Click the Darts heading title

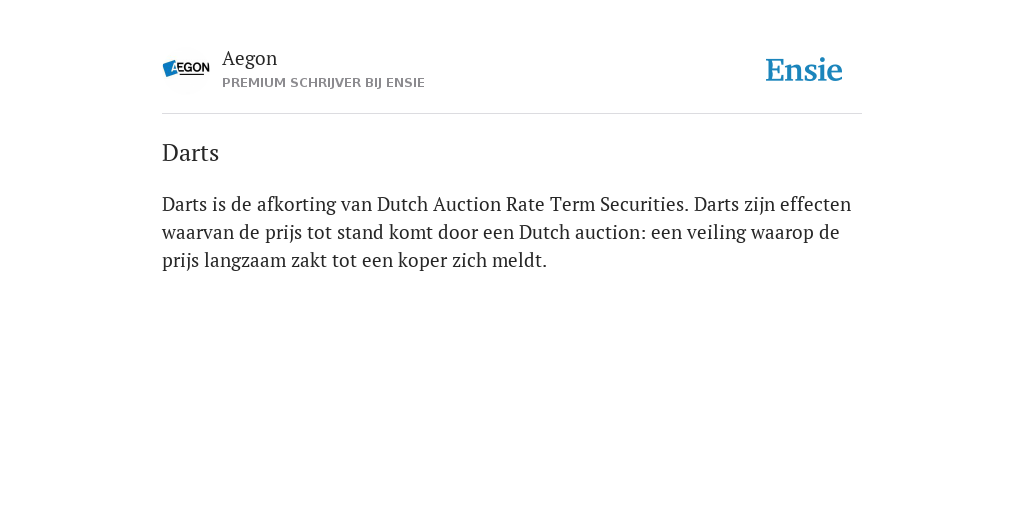[190, 153]
